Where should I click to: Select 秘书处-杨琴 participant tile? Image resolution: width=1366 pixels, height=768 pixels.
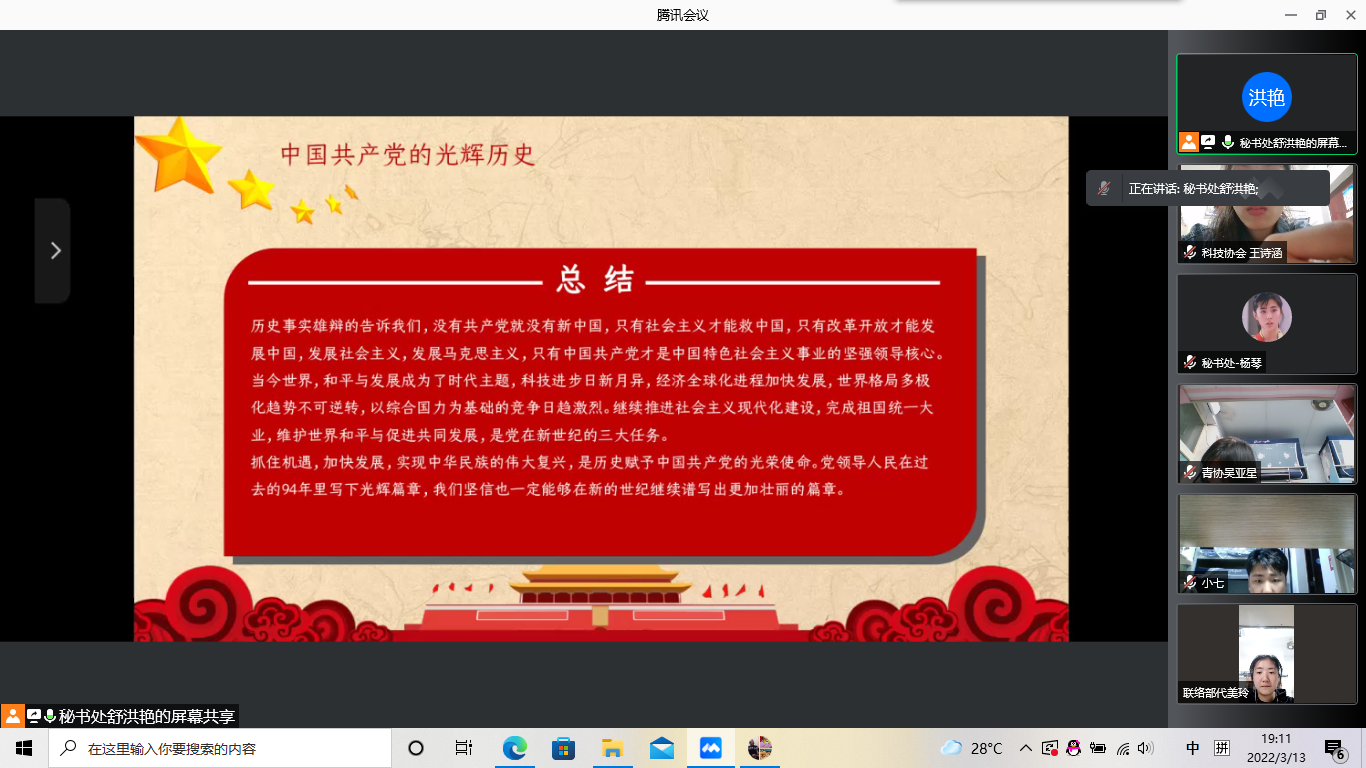click(1266, 323)
